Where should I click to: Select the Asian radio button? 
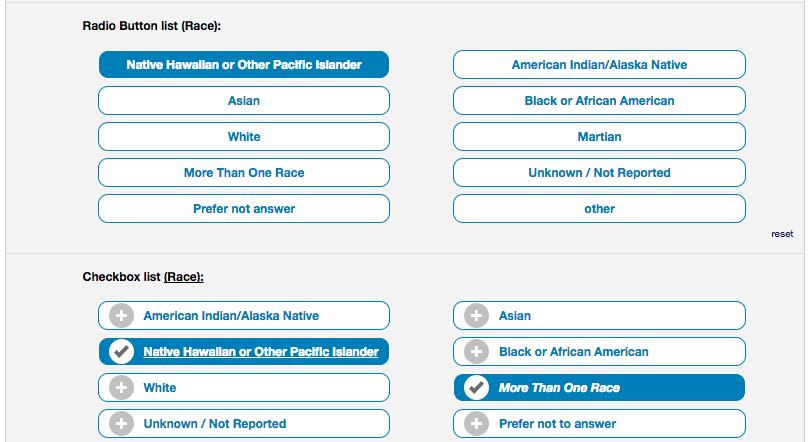(244, 100)
